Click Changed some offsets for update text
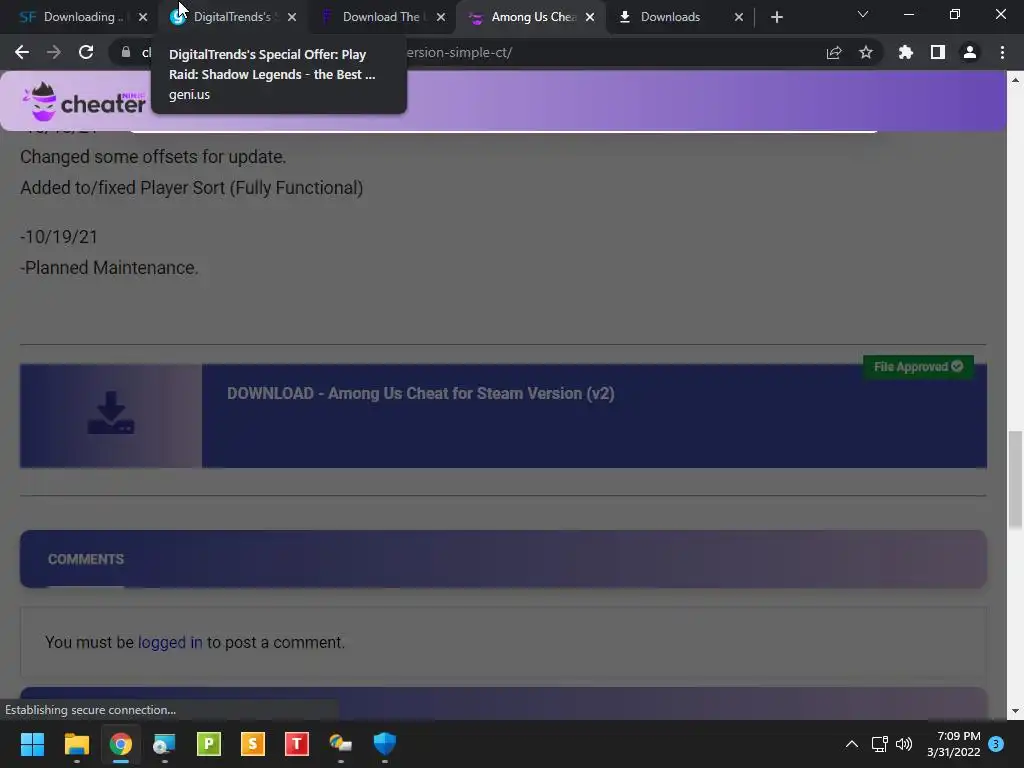 [153, 157]
